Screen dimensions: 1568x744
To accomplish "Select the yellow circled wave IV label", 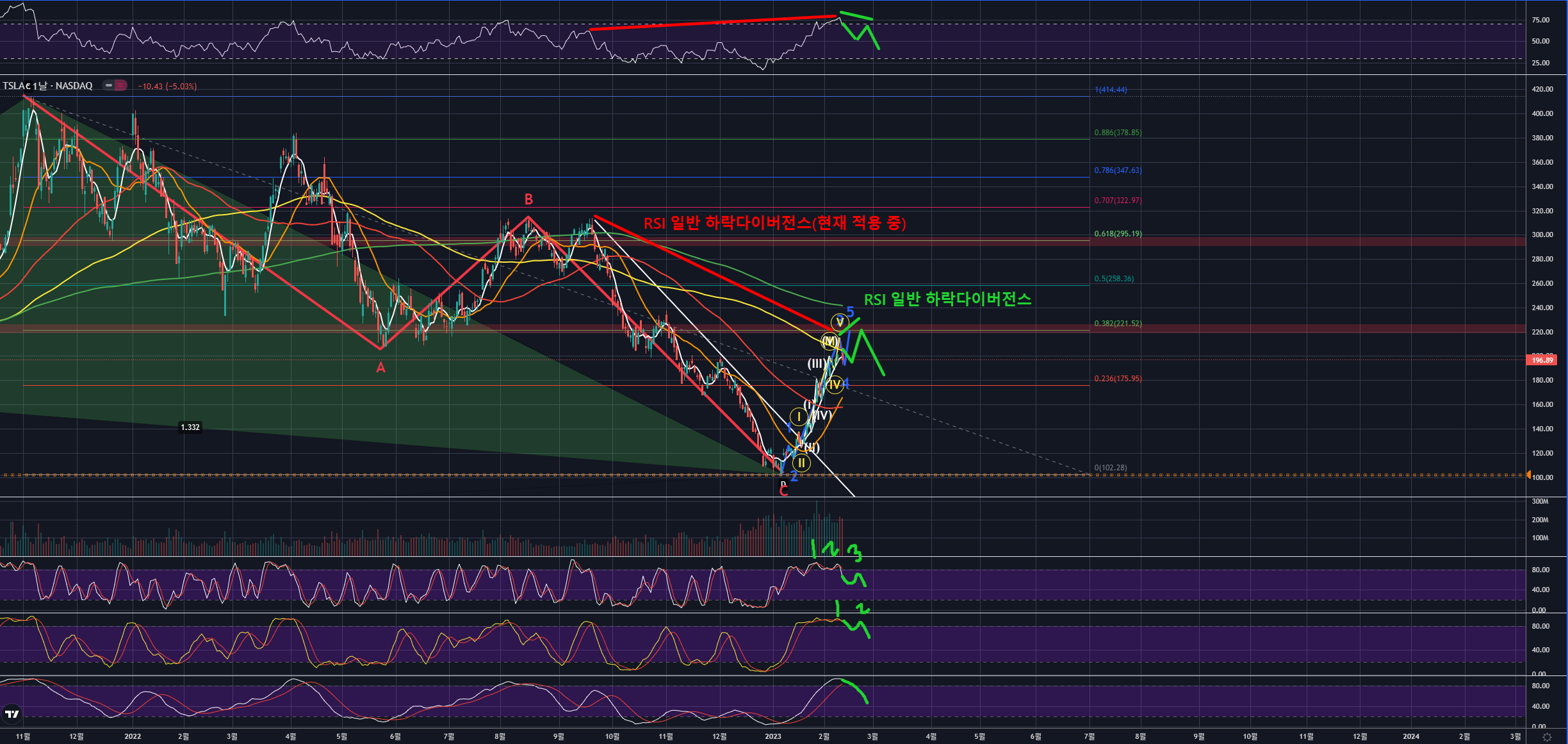I will 834,384.
